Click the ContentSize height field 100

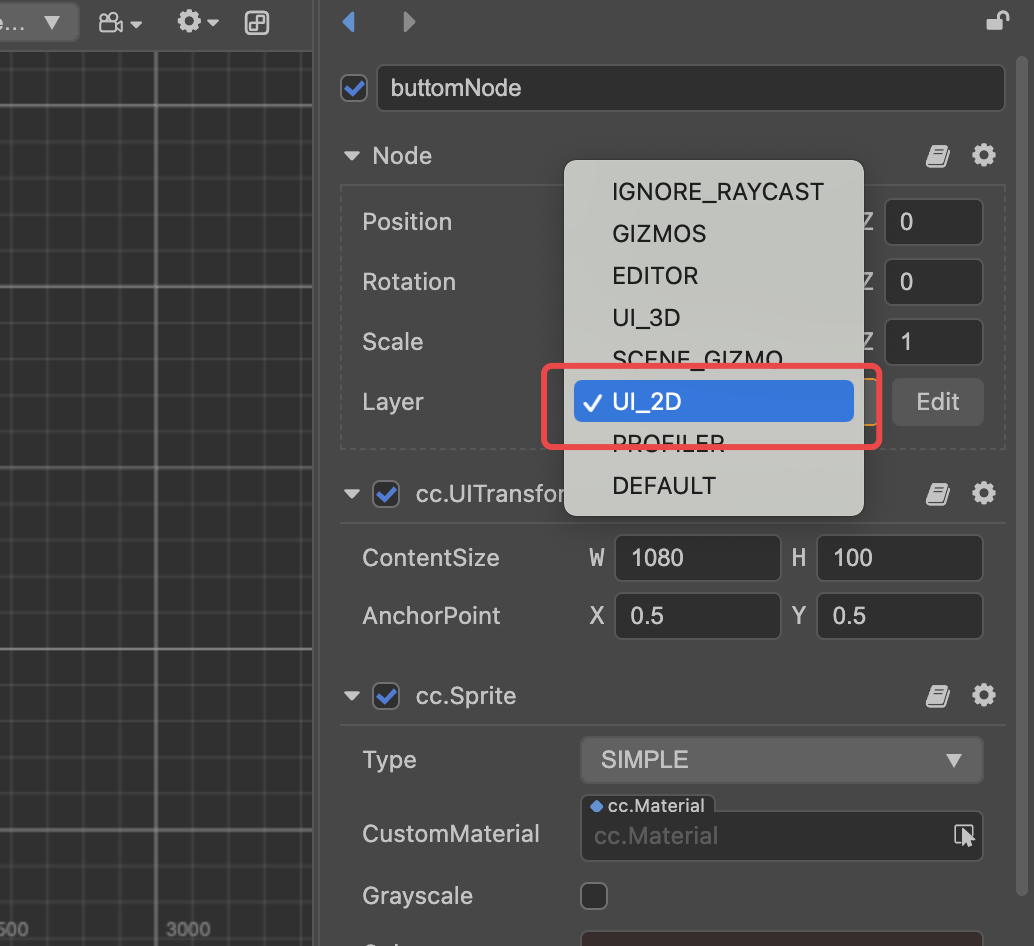point(899,558)
